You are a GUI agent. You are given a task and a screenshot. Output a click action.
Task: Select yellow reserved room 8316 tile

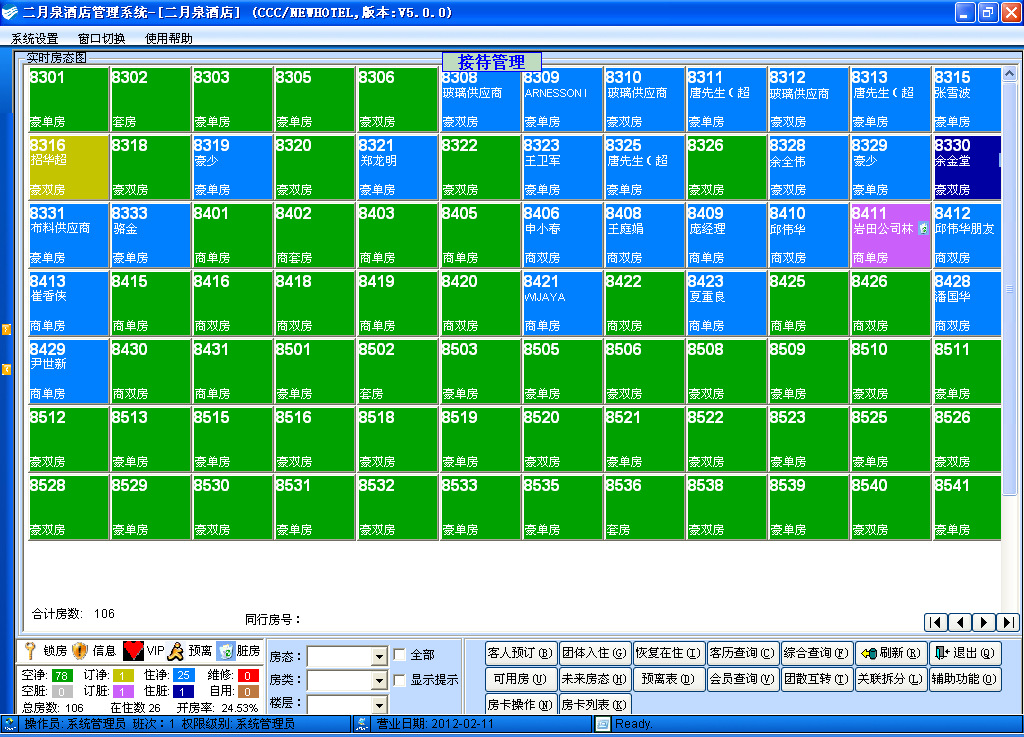pos(68,167)
